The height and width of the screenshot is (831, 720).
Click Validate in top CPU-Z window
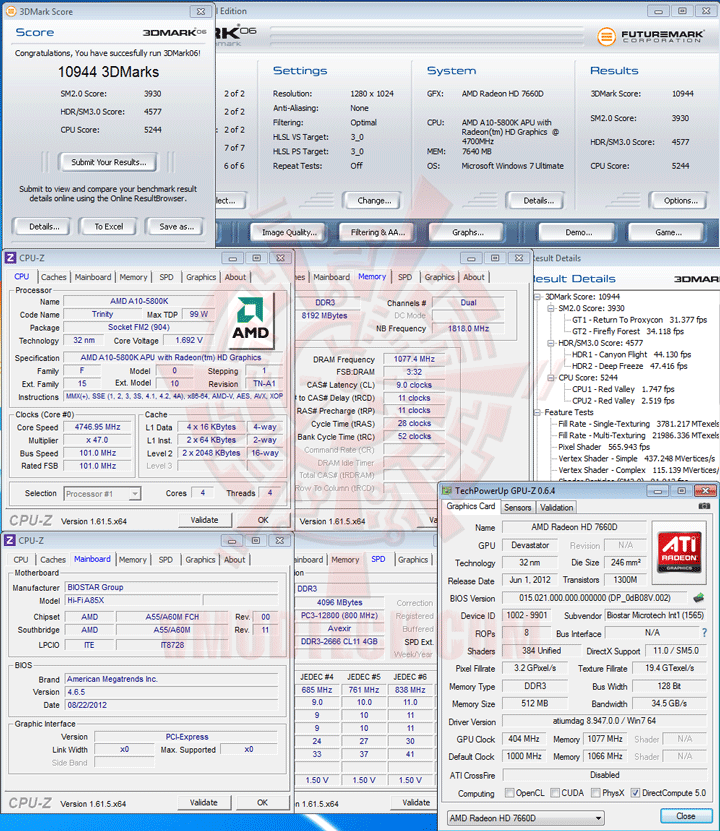(x=205, y=520)
